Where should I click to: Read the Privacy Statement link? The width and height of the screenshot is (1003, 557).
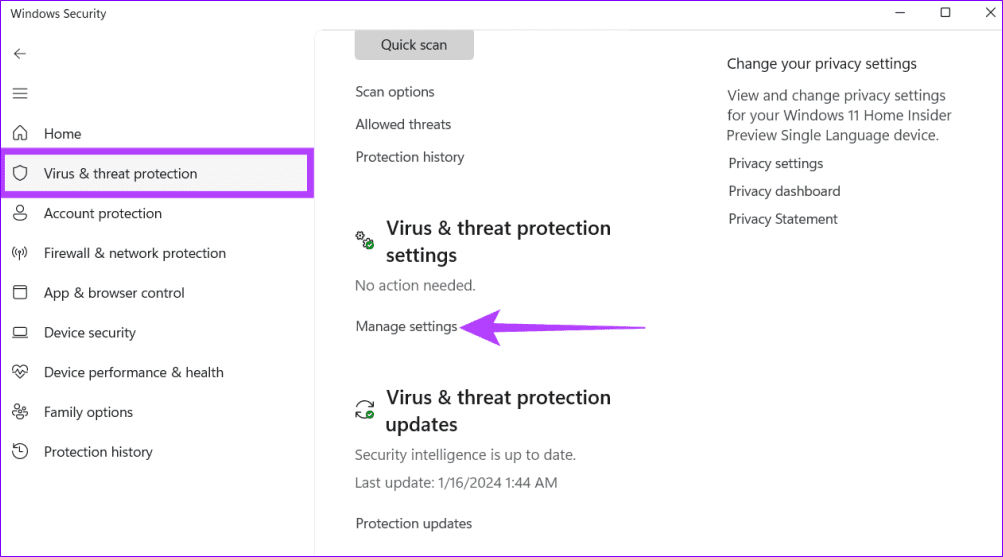(782, 219)
